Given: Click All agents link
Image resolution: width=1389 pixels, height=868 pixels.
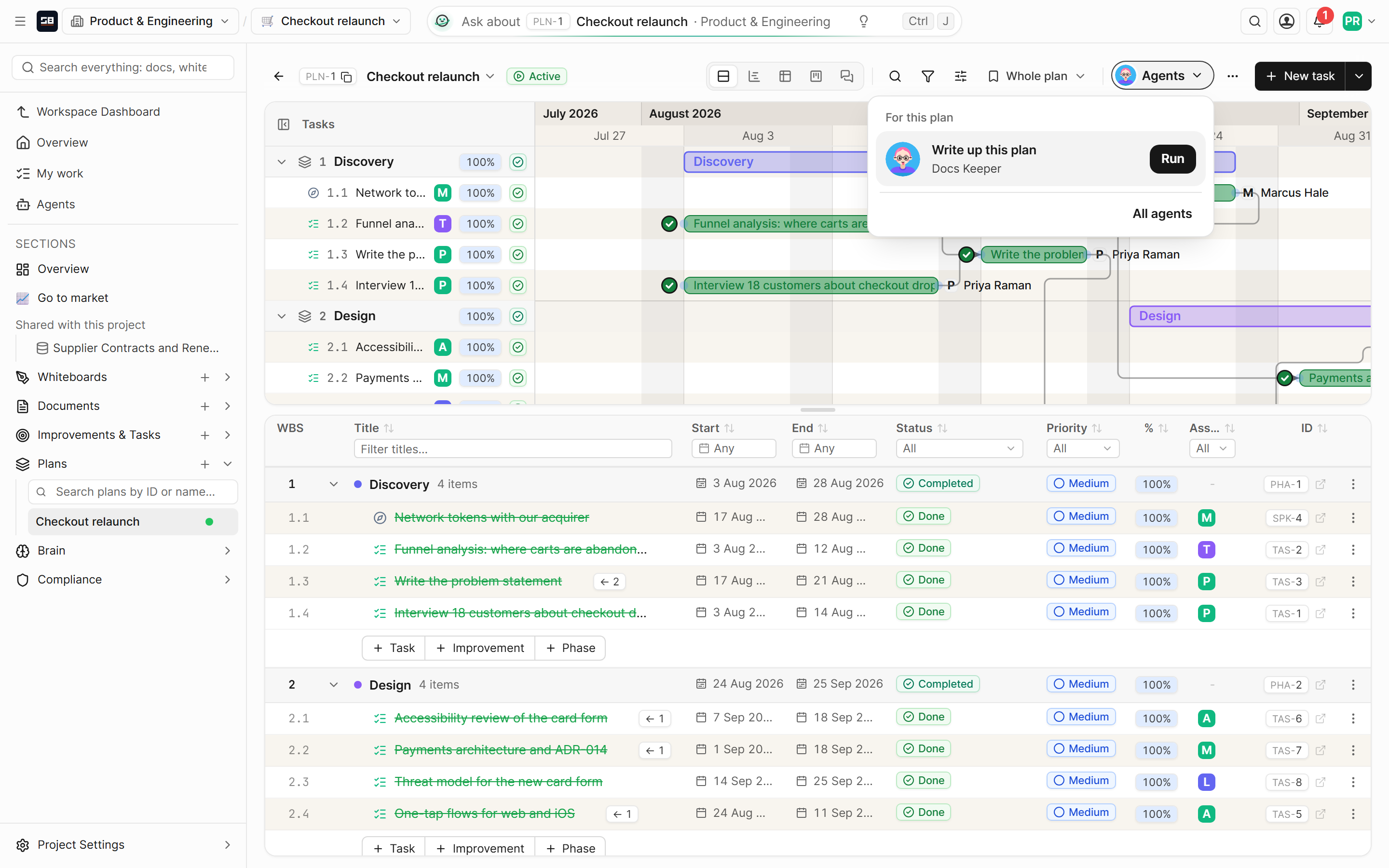Looking at the screenshot, I should (1162, 214).
